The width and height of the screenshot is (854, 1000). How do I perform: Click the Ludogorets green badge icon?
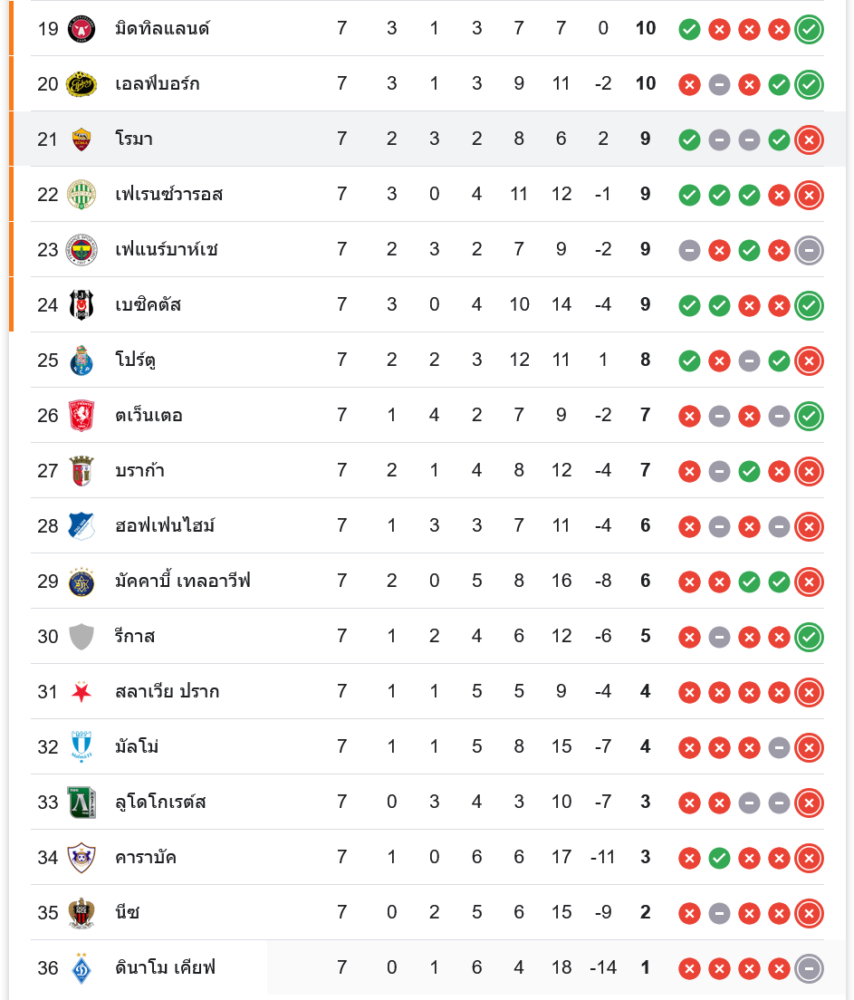pos(81,801)
